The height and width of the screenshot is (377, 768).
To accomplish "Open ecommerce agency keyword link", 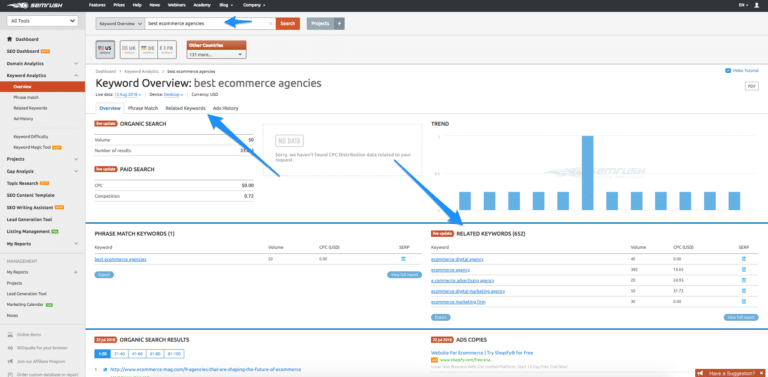I will pos(450,270).
